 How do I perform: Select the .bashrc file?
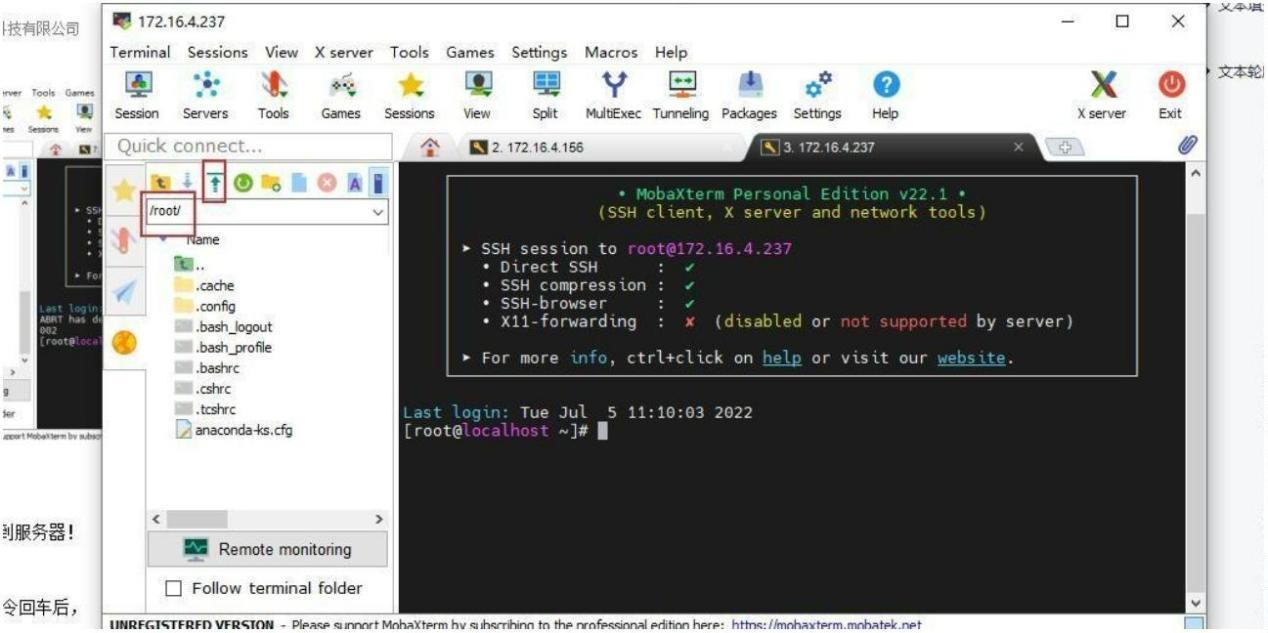pos(207,368)
